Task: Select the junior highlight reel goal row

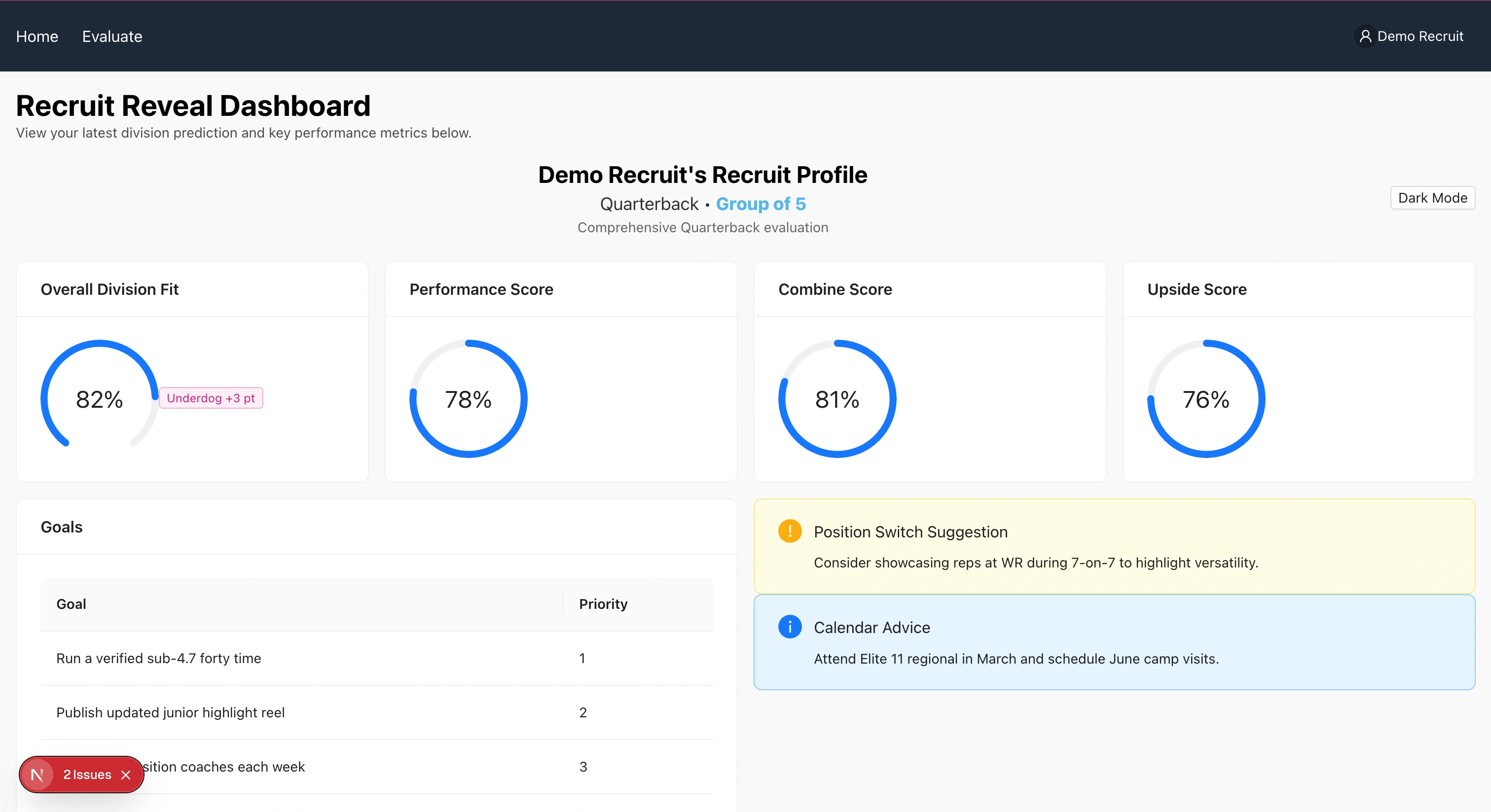Action: pyautogui.click(x=170, y=712)
